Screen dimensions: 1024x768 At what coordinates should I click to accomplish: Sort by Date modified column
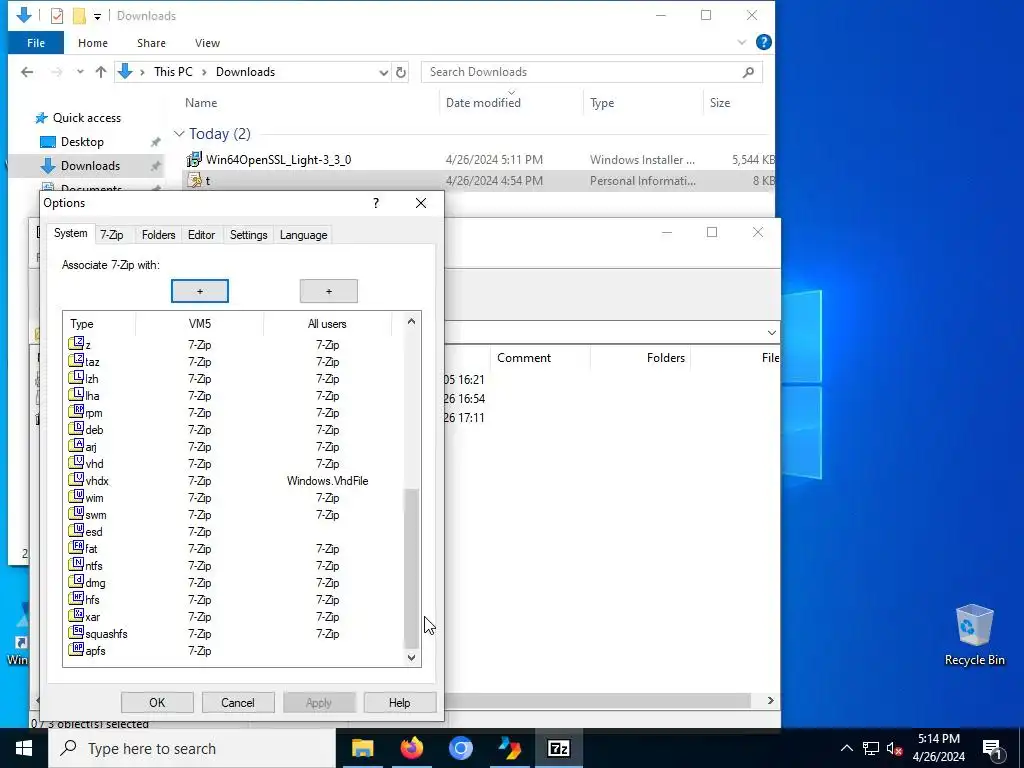pyautogui.click(x=483, y=103)
